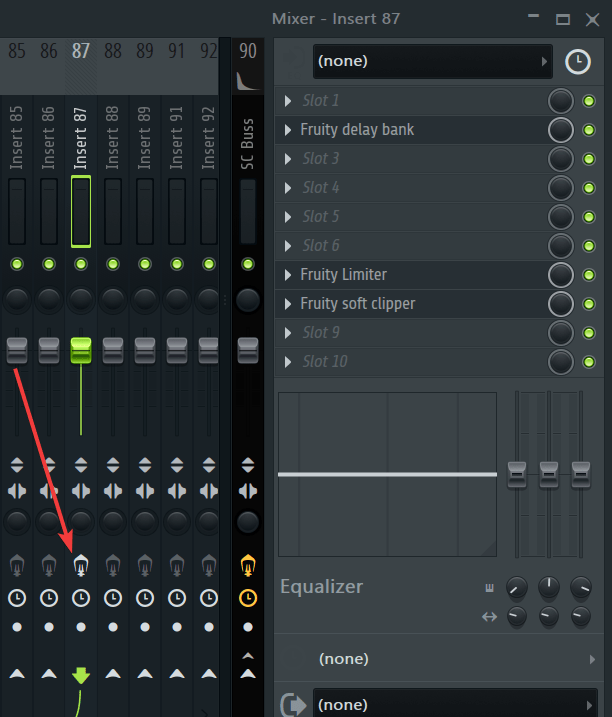
Task: Toggle FX slots icon on Insert 88
Action: 113,566
